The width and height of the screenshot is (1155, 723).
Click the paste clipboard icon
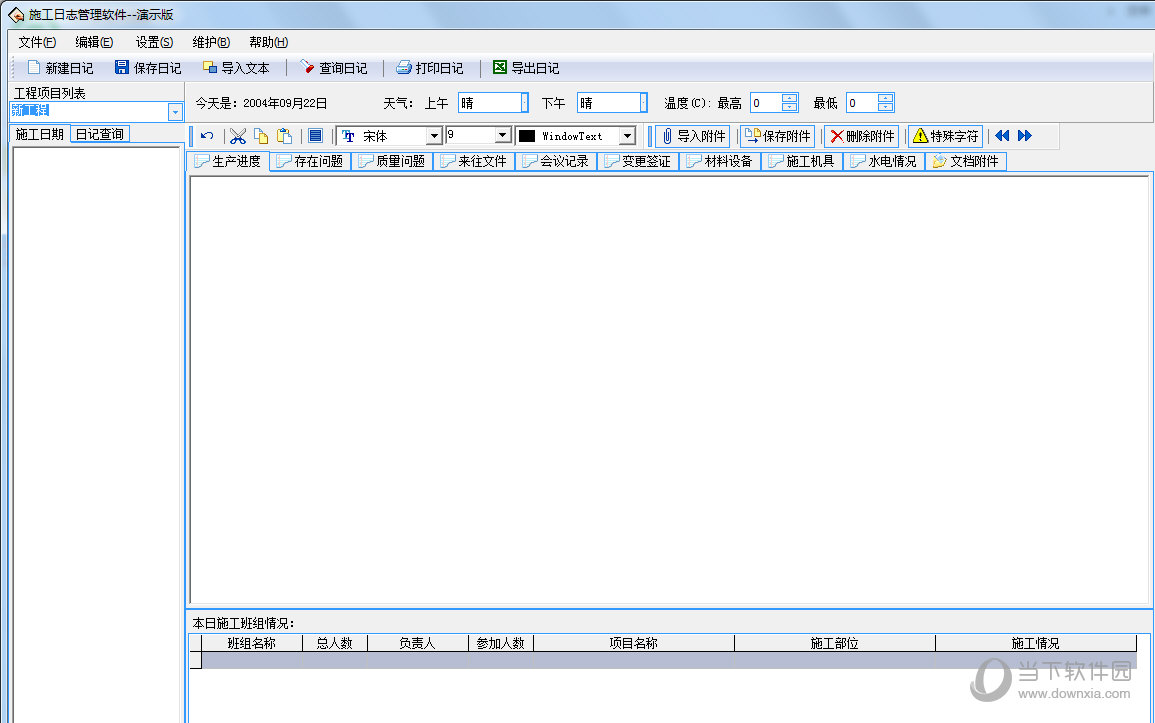pyautogui.click(x=284, y=136)
